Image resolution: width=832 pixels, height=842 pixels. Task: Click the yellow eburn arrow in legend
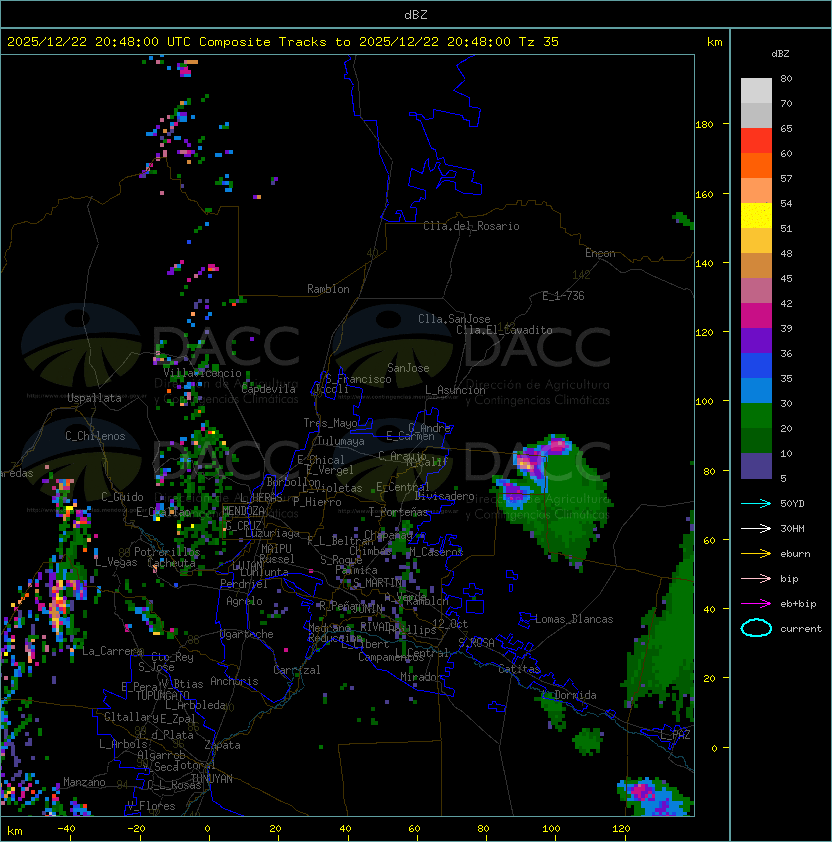pyautogui.click(x=756, y=553)
